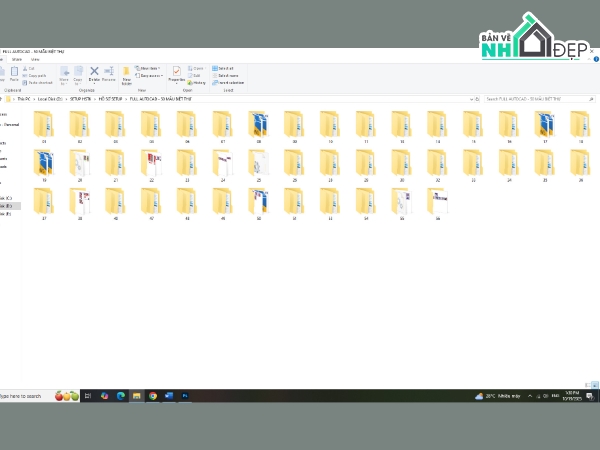Screen dimensions: 600x450
Task: Click the History icon in the Open group
Action: [197, 82]
